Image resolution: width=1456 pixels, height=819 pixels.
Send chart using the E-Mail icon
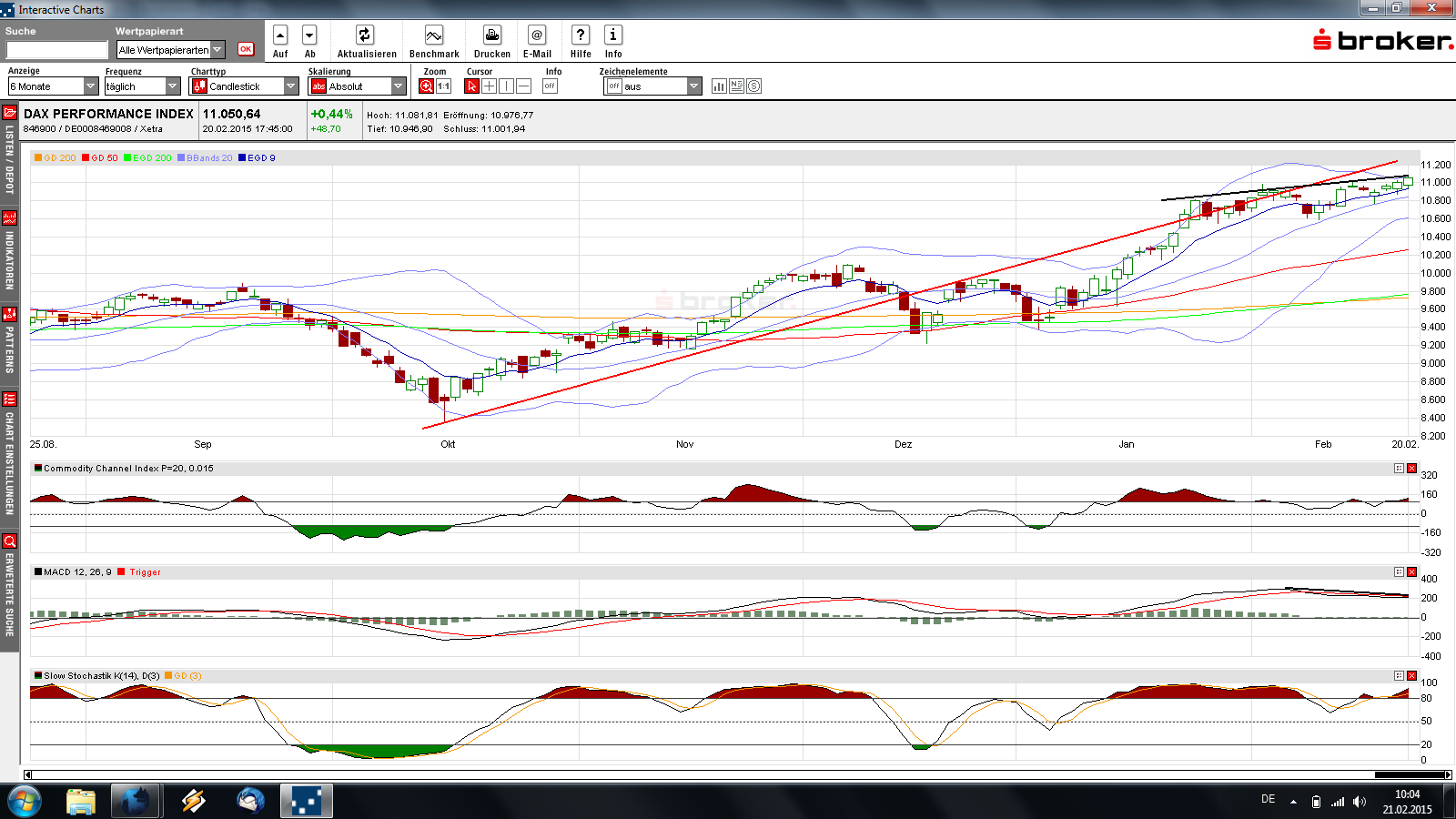[x=537, y=35]
